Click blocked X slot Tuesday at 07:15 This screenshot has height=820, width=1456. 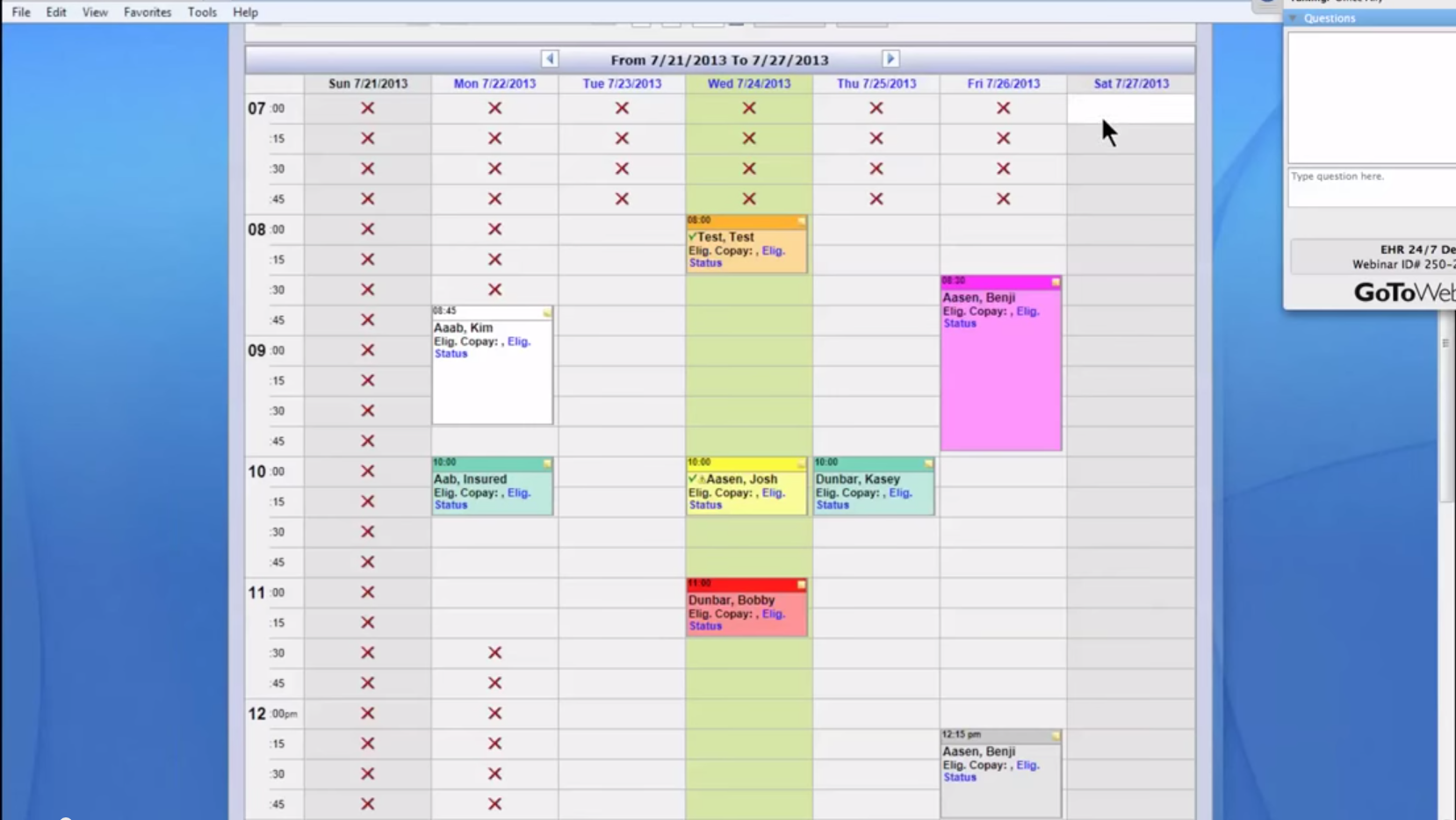tap(622, 139)
